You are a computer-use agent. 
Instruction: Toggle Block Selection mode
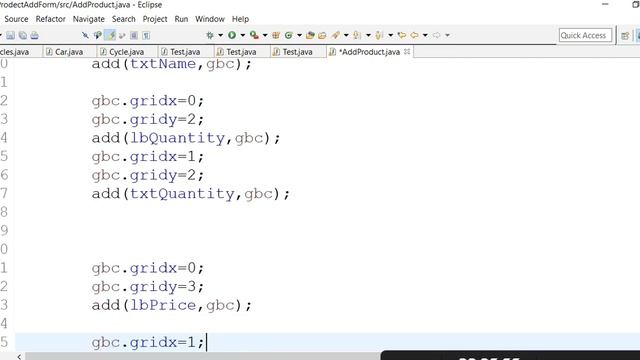click(134, 36)
